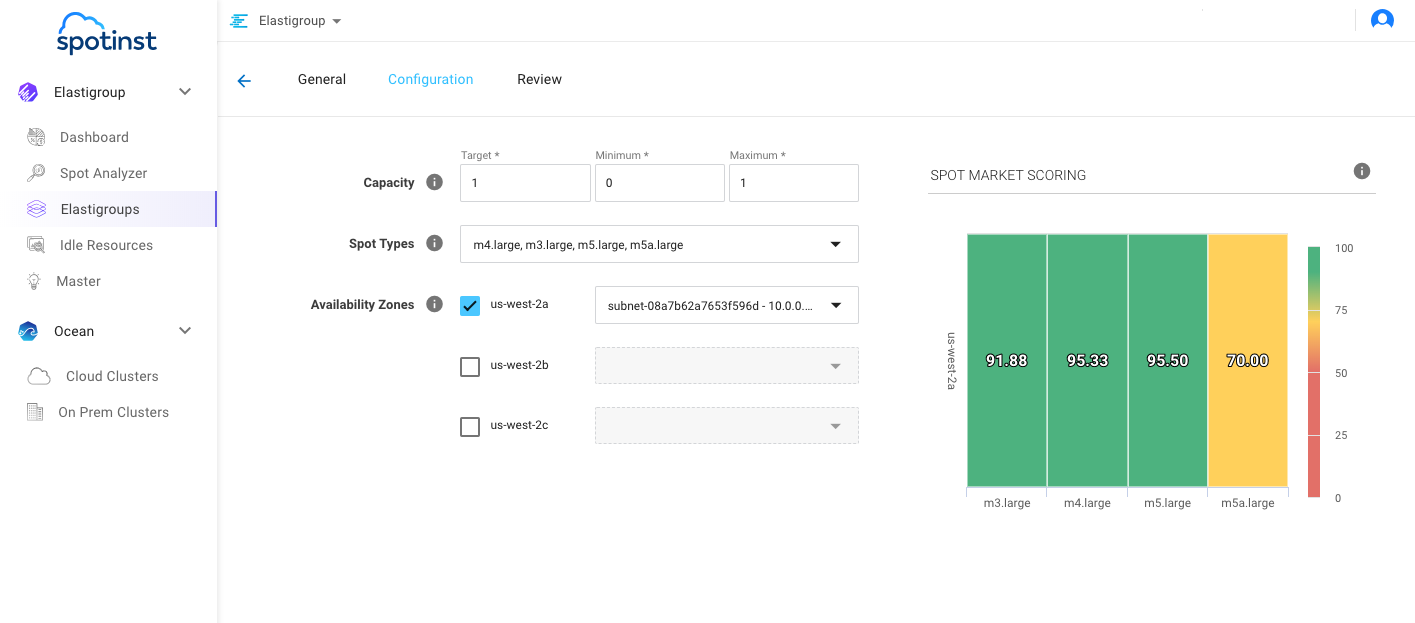The height and width of the screenshot is (623, 1415).
Task: Click the Target capacity input field
Action: [x=525, y=184]
